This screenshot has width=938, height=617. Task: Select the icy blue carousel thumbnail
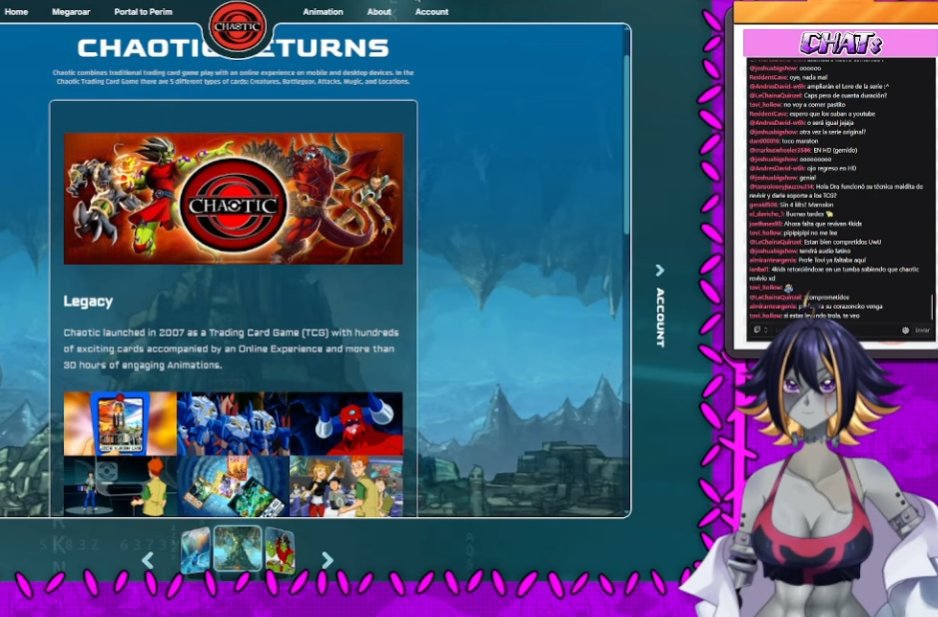pos(196,551)
